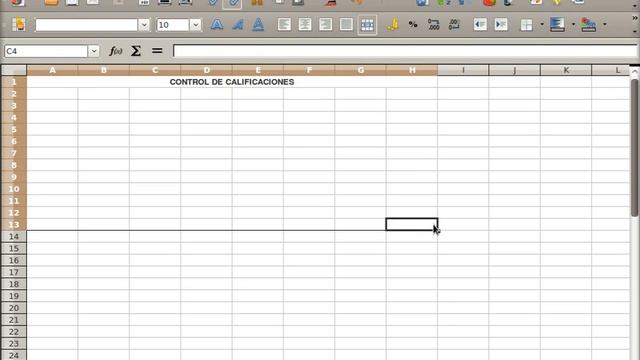Click the Name Box showing C4
This screenshot has width=640, height=360.
pyautogui.click(x=46, y=51)
